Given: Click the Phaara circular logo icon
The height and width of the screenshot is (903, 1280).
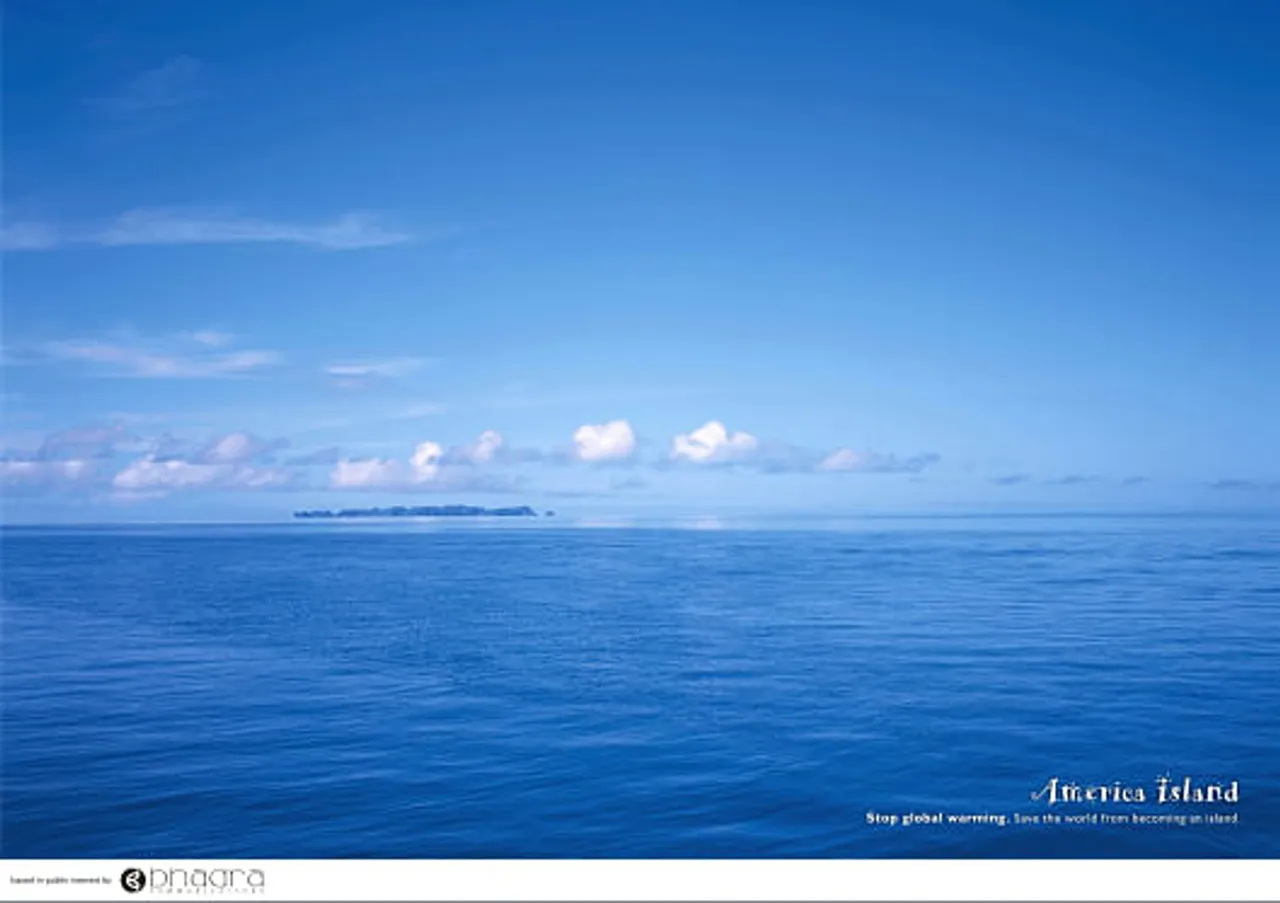Looking at the screenshot, I should point(132,880).
